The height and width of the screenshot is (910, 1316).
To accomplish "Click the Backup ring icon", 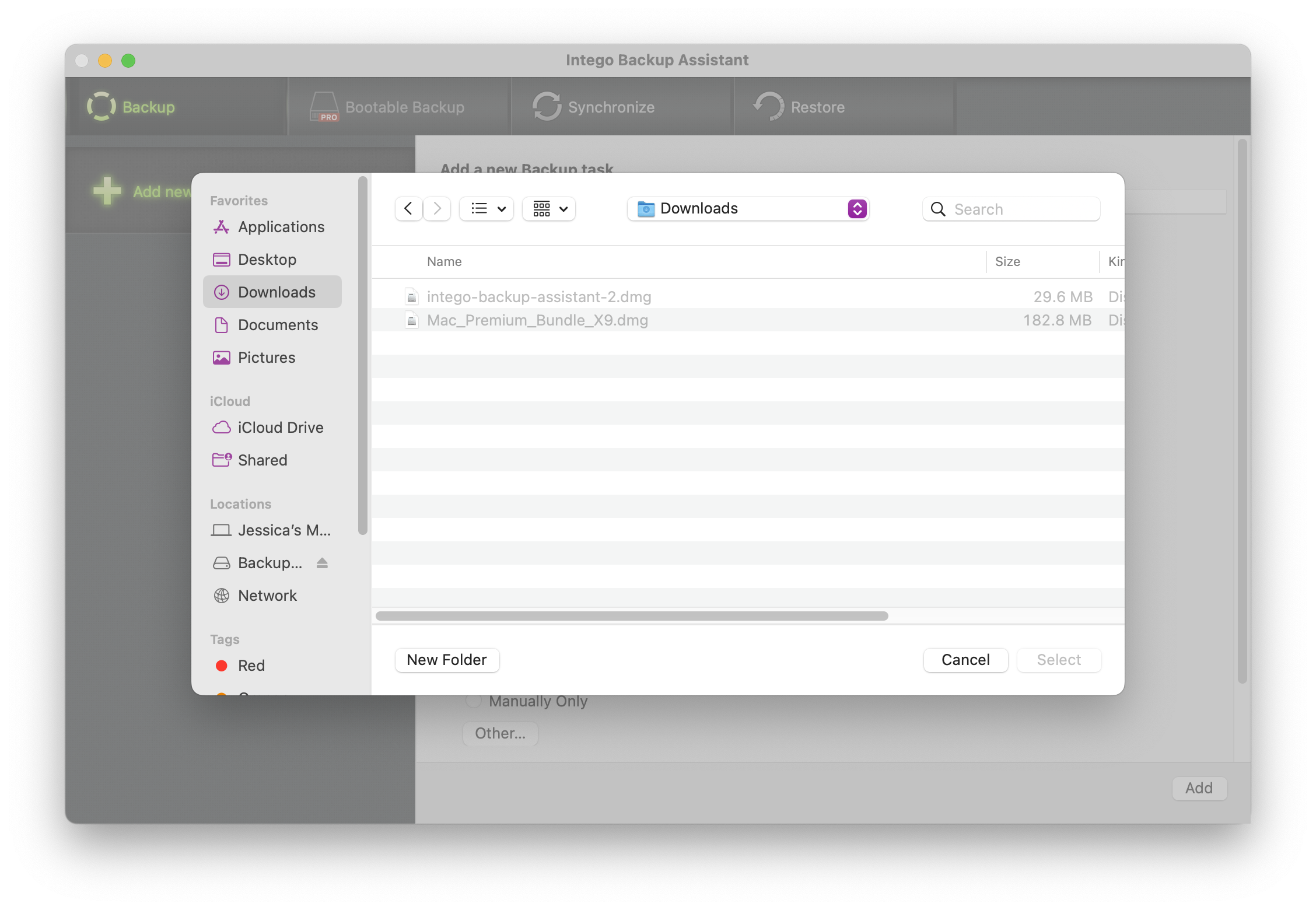I will click(101, 107).
